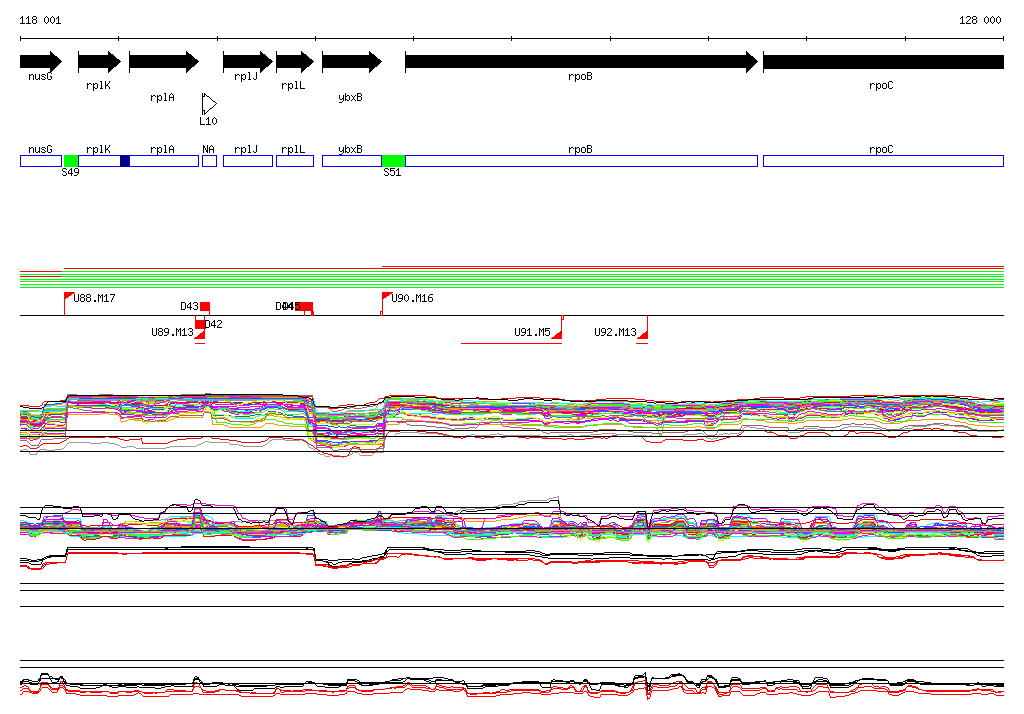Click the U88.M17 text label

(x=95, y=298)
